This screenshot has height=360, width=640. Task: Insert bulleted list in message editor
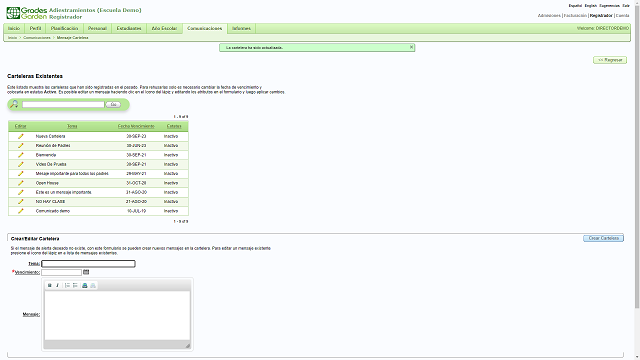coord(75,285)
